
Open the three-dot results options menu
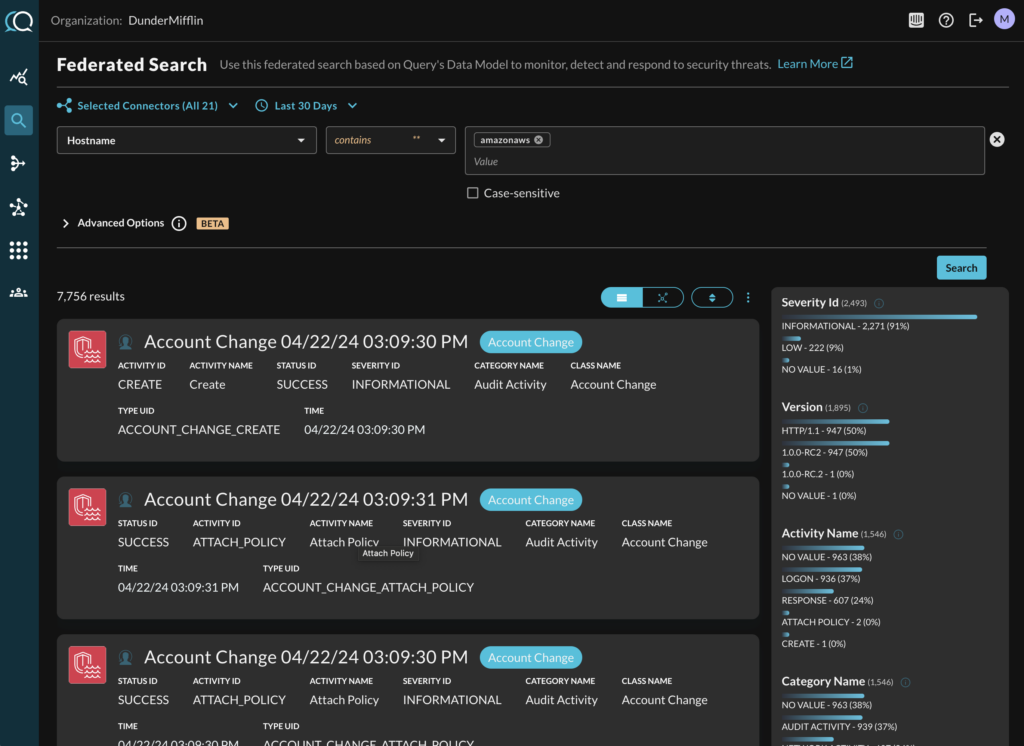748,297
